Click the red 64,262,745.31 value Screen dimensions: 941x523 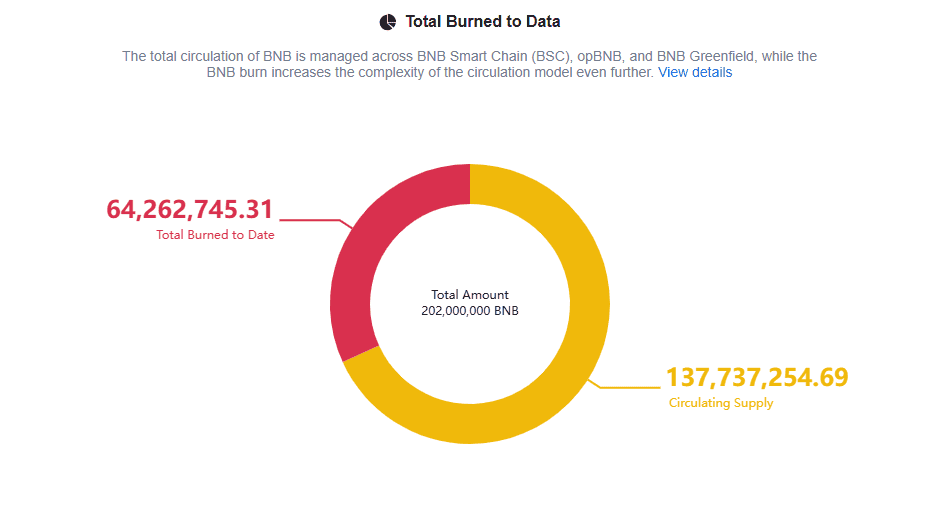click(x=189, y=209)
